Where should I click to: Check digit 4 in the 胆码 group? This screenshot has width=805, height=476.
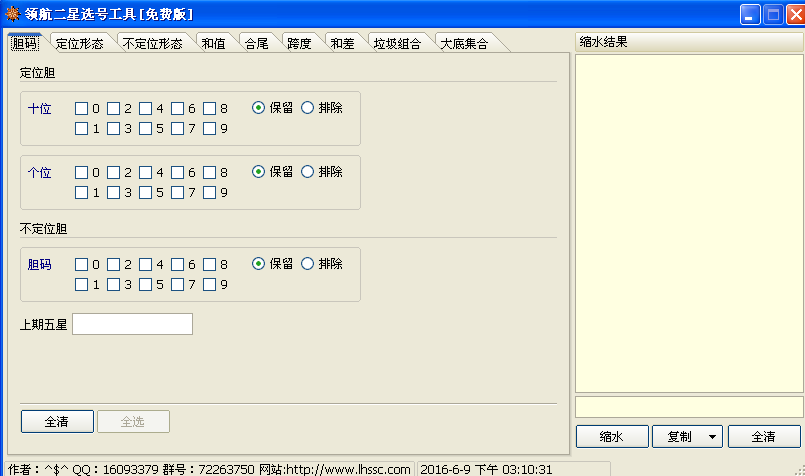tap(145, 264)
